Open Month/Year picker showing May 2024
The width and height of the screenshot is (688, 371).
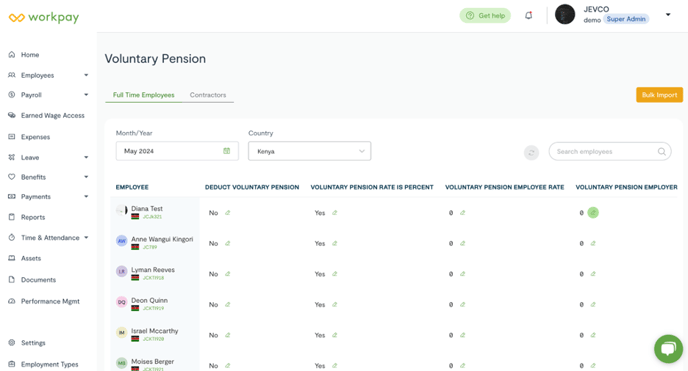(x=177, y=151)
